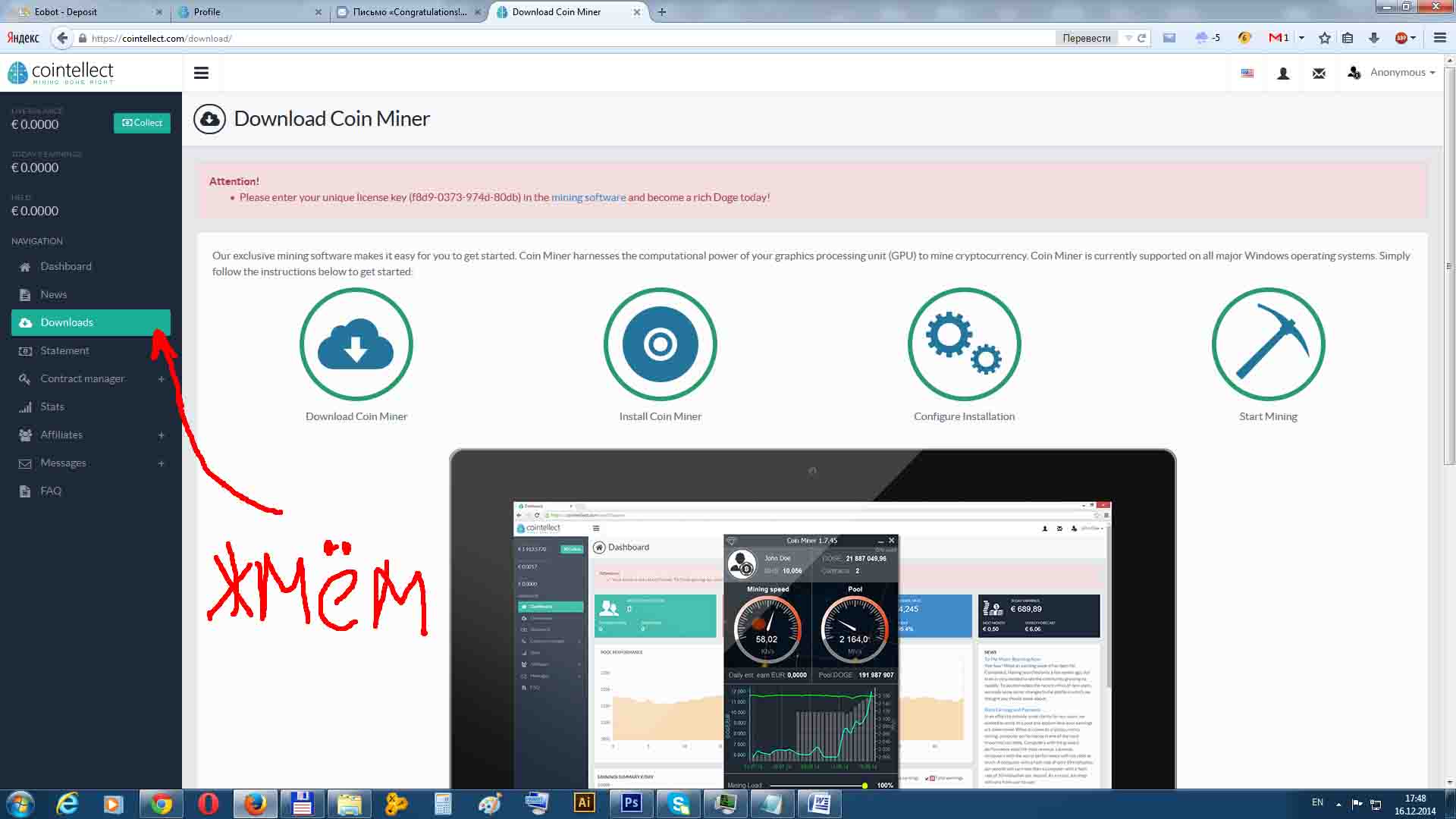Switch to the Profile browser tab
The image size is (1456, 819).
[250, 12]
